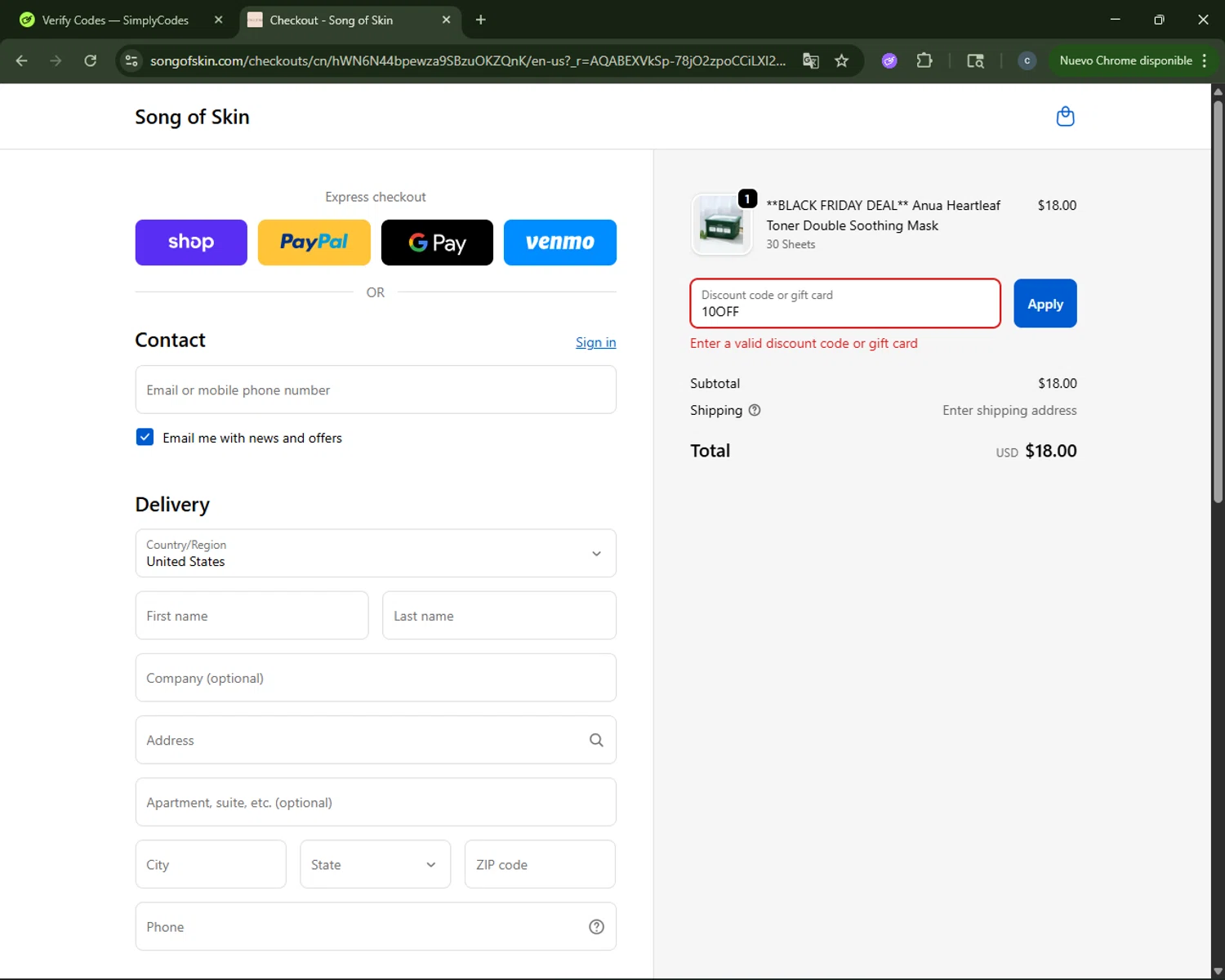Switch to Checkout Song of Skin tab
Viewport: 1225px width, 980px height.
(x=350, y=20)
